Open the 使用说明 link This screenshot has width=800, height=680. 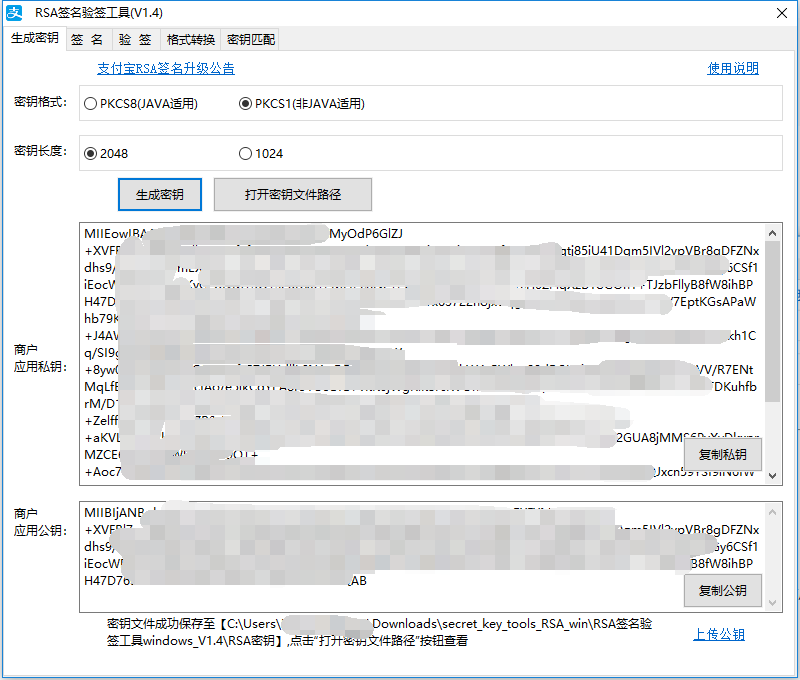click(733, 69)
